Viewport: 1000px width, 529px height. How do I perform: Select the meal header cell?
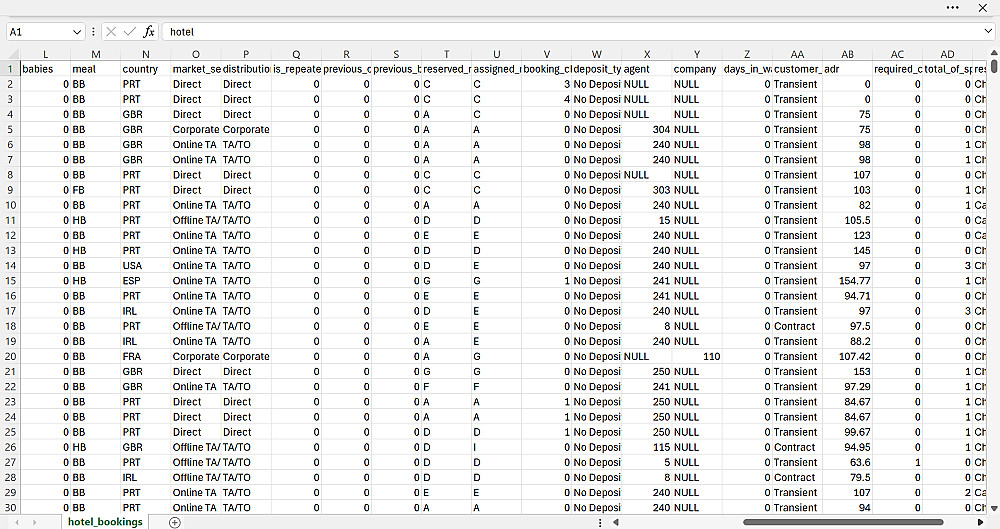(96, 69)
